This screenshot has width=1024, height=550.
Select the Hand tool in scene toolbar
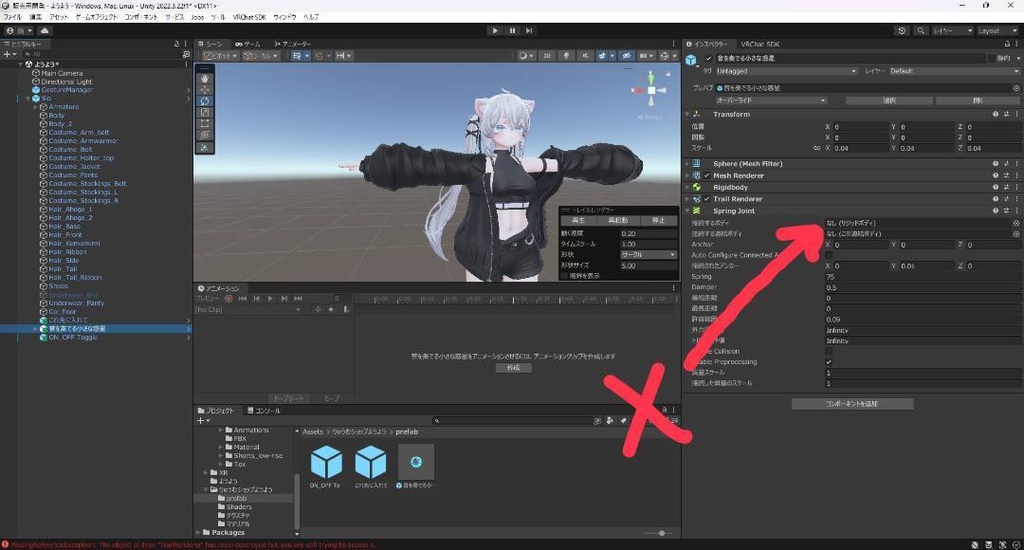[205, 78]
